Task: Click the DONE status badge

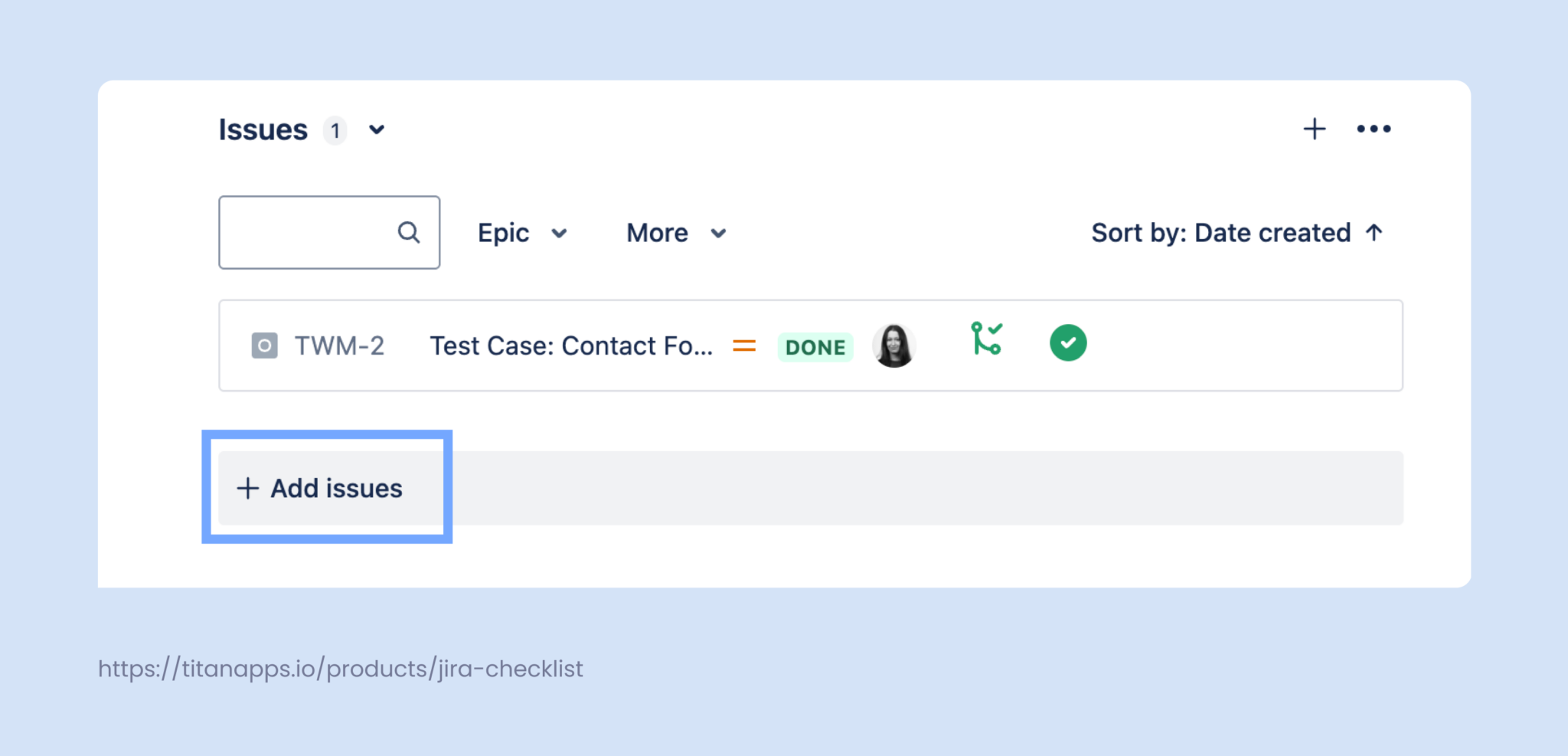Action: click(815, 347)
